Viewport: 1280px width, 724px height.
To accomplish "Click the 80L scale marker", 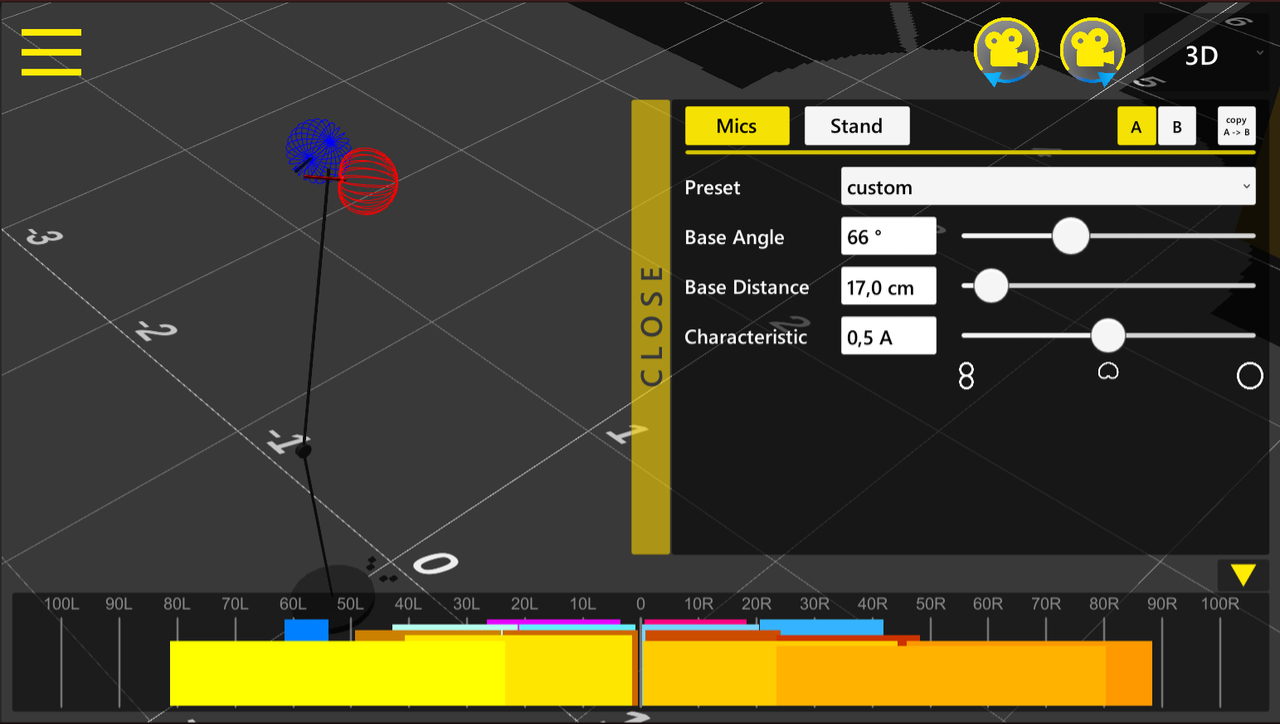I will [x=177, y=605].
